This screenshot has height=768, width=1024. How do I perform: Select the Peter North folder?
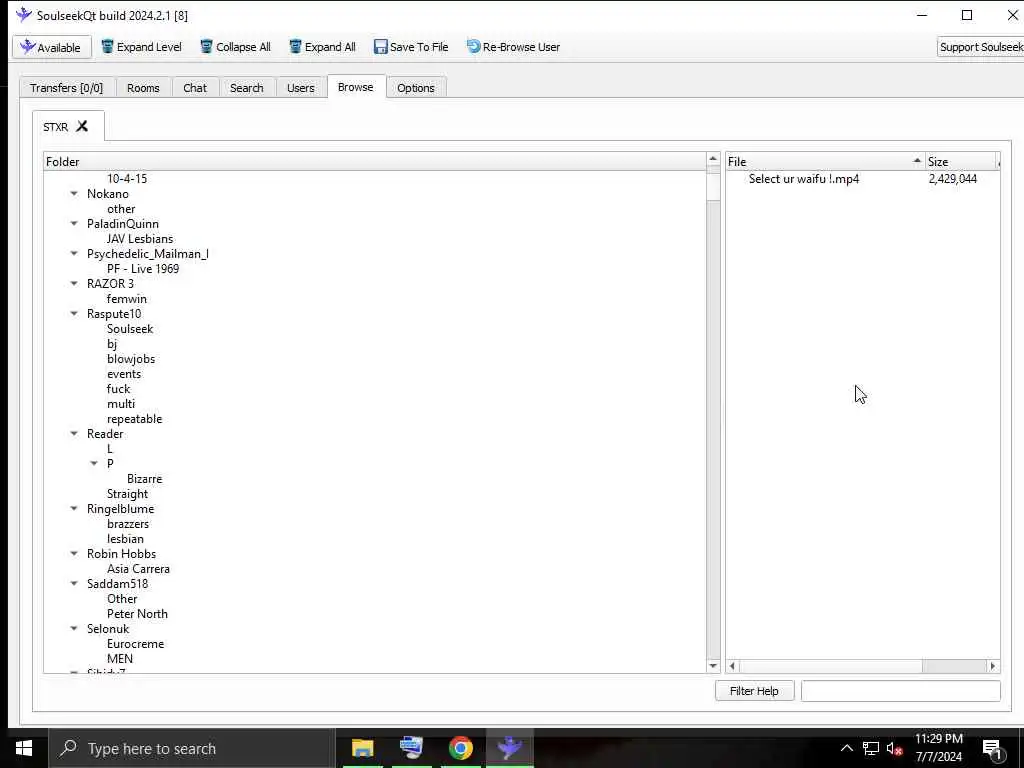[x=137, y=615]
